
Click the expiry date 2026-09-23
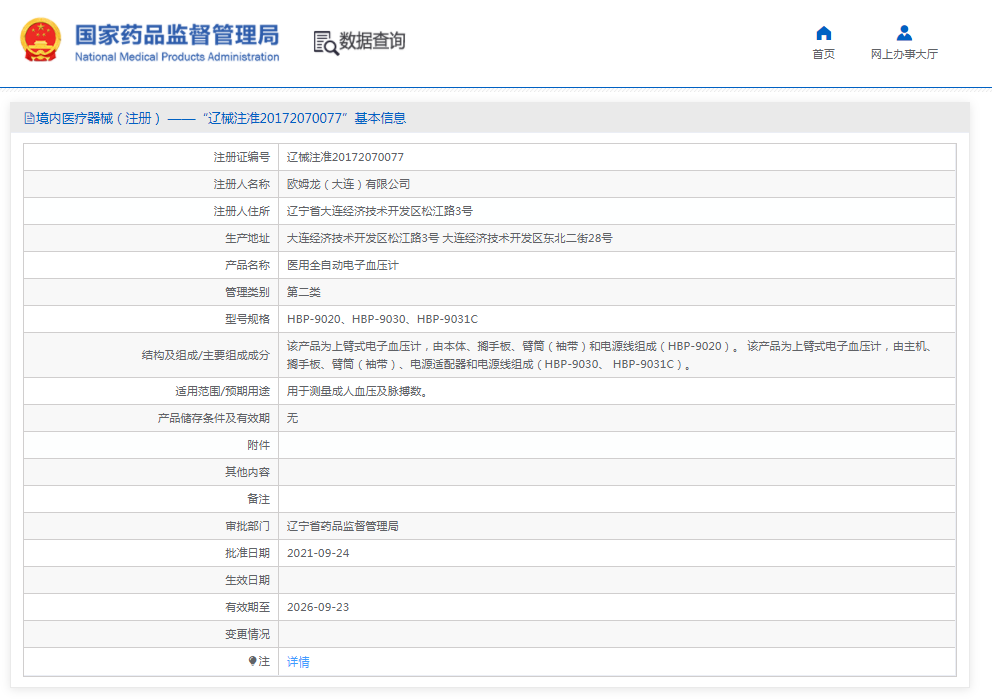(318, 607)
